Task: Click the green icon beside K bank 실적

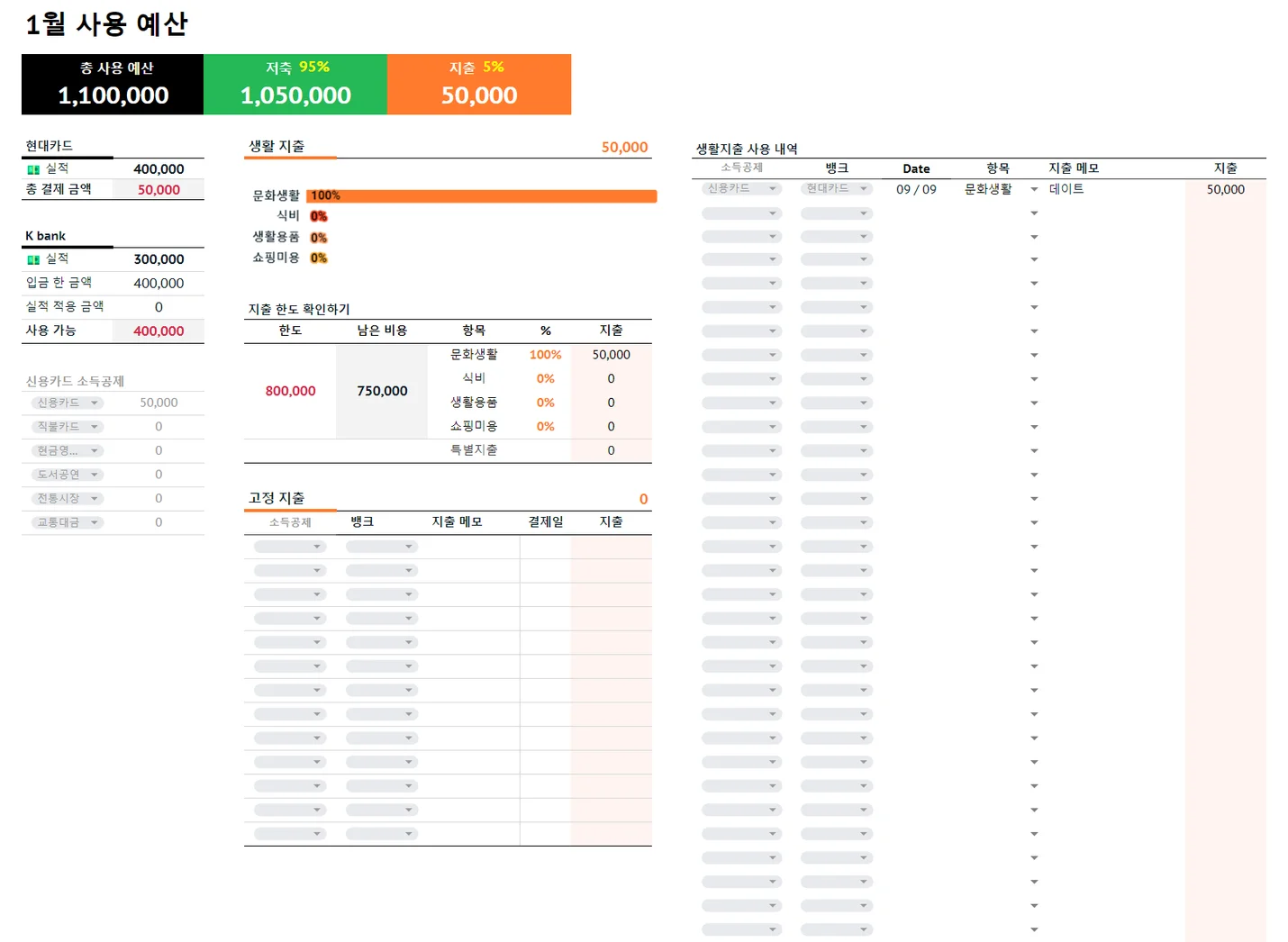Action: tap(33, 259)
